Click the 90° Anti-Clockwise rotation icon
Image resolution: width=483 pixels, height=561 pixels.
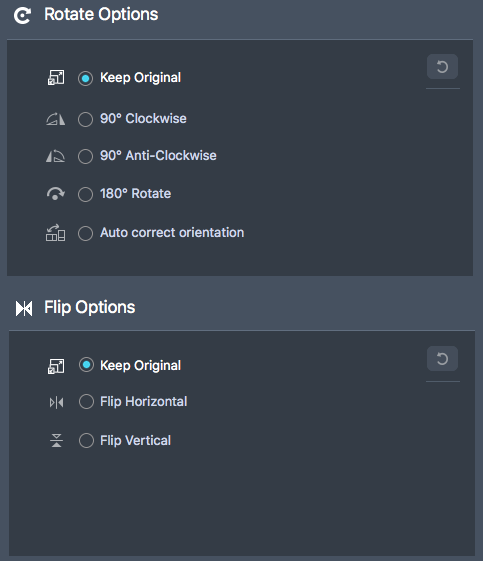pos(55,156)
